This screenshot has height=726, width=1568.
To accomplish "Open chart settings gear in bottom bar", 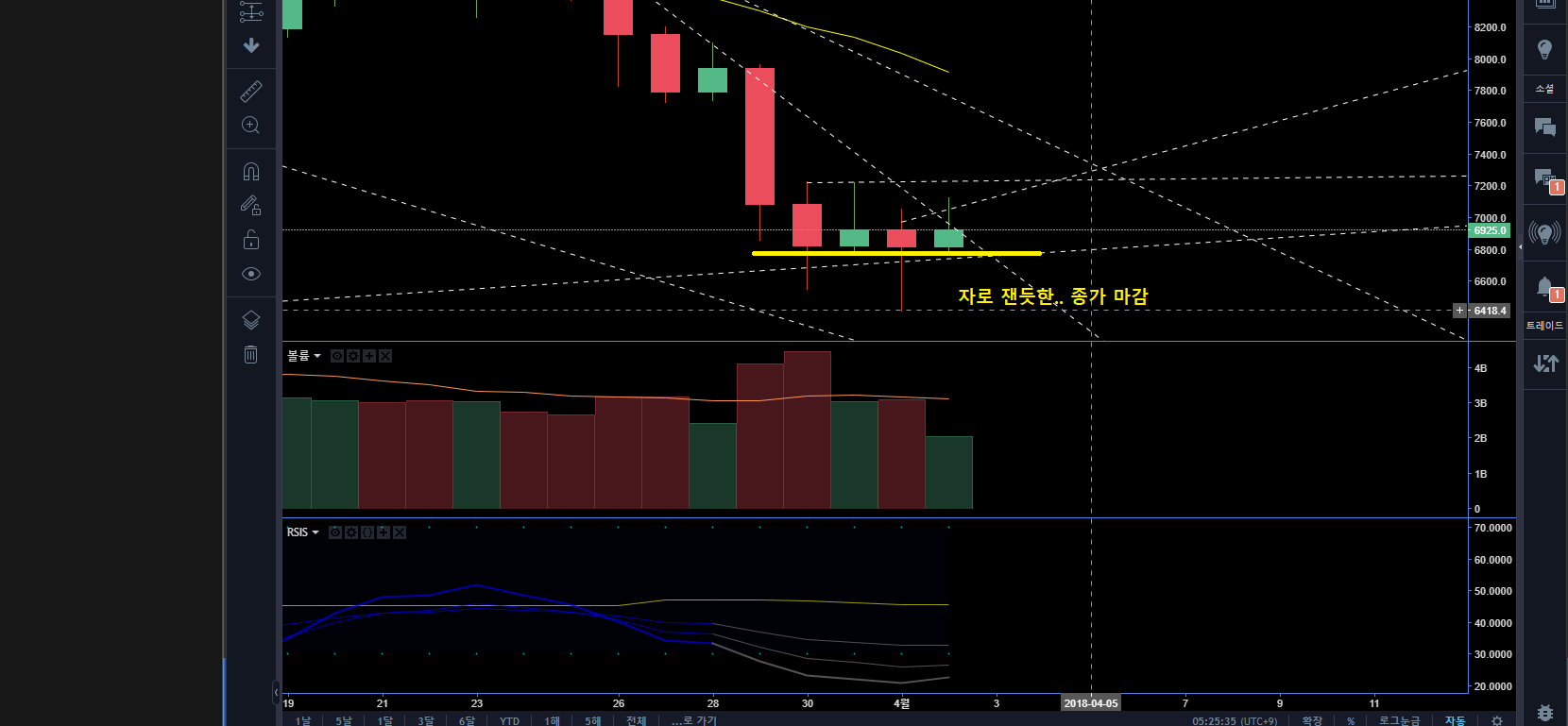I will point(1496,720).
